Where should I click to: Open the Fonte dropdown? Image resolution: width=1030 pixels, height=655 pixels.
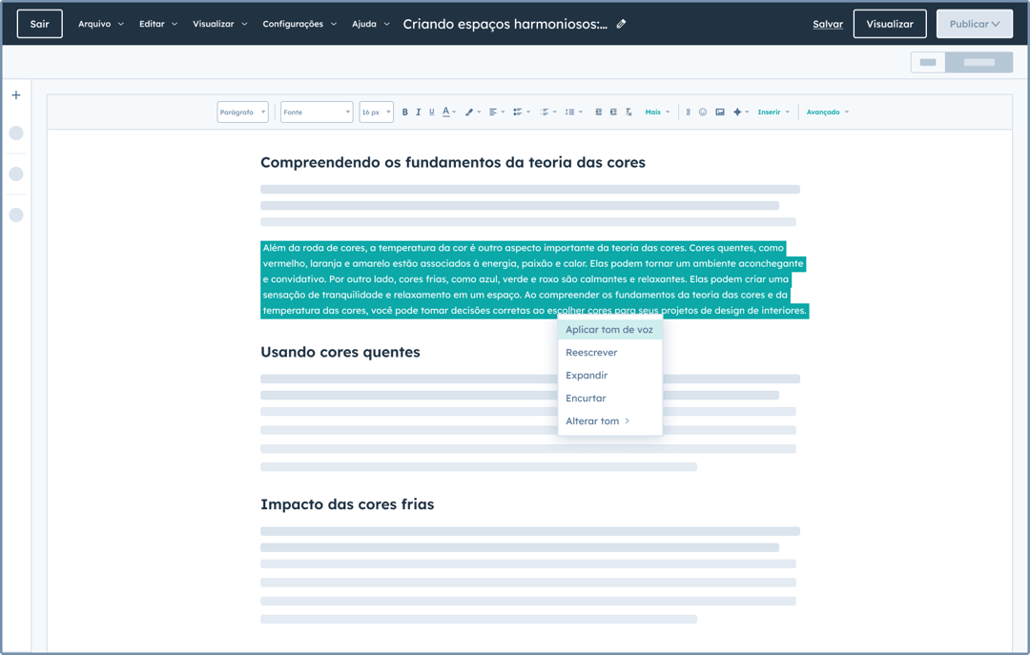point(314,111)
